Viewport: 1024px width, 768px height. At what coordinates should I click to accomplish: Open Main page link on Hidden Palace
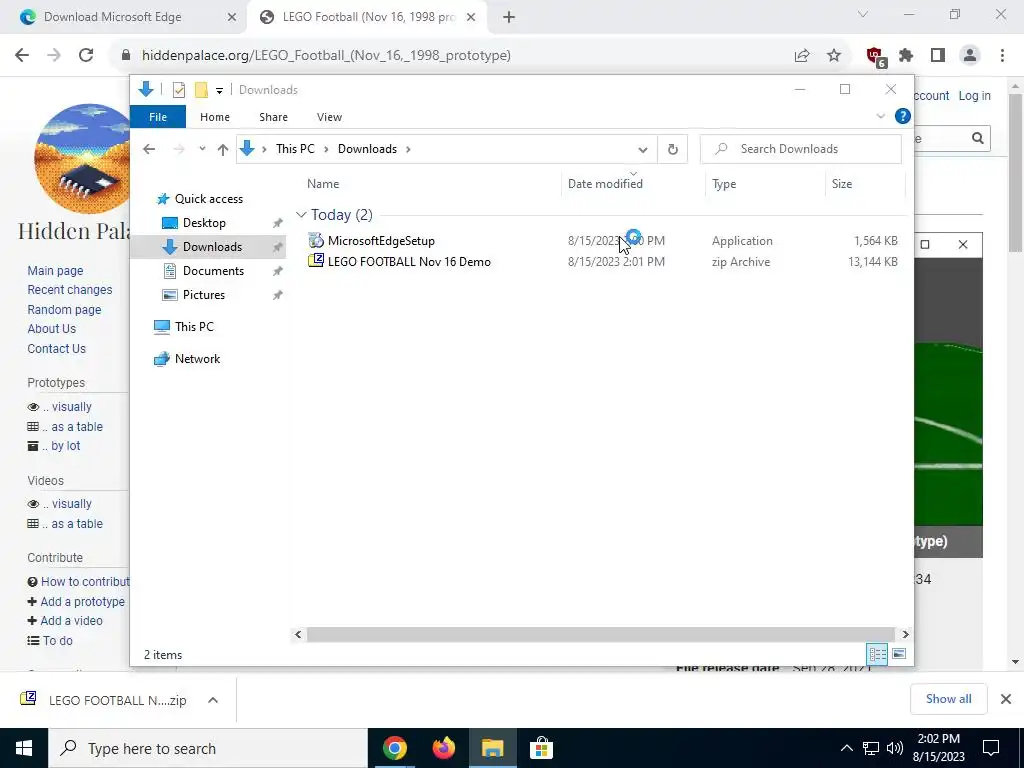tap(56, 270)
